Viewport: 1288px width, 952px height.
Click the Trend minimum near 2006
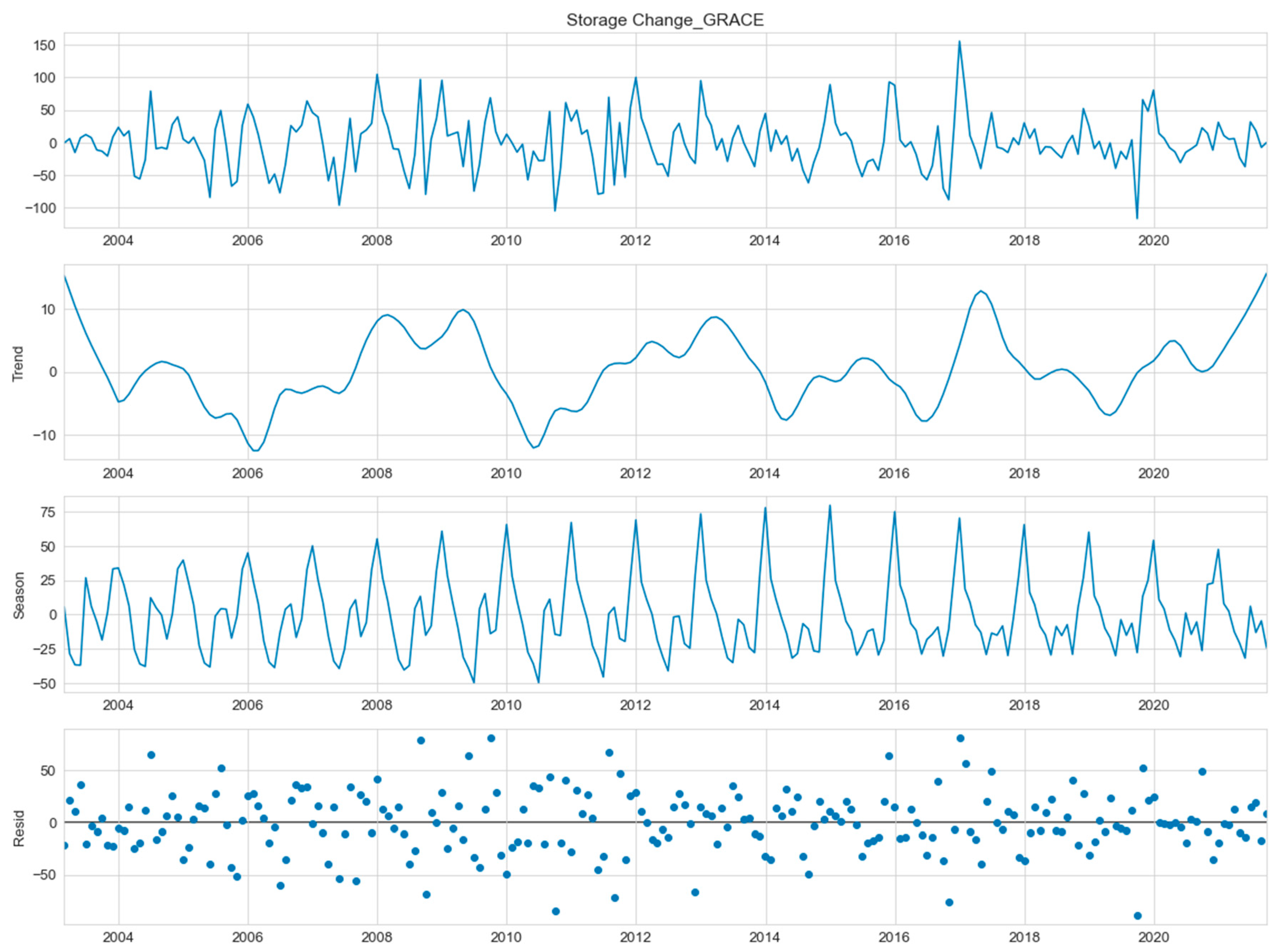[x=256, y=451]
